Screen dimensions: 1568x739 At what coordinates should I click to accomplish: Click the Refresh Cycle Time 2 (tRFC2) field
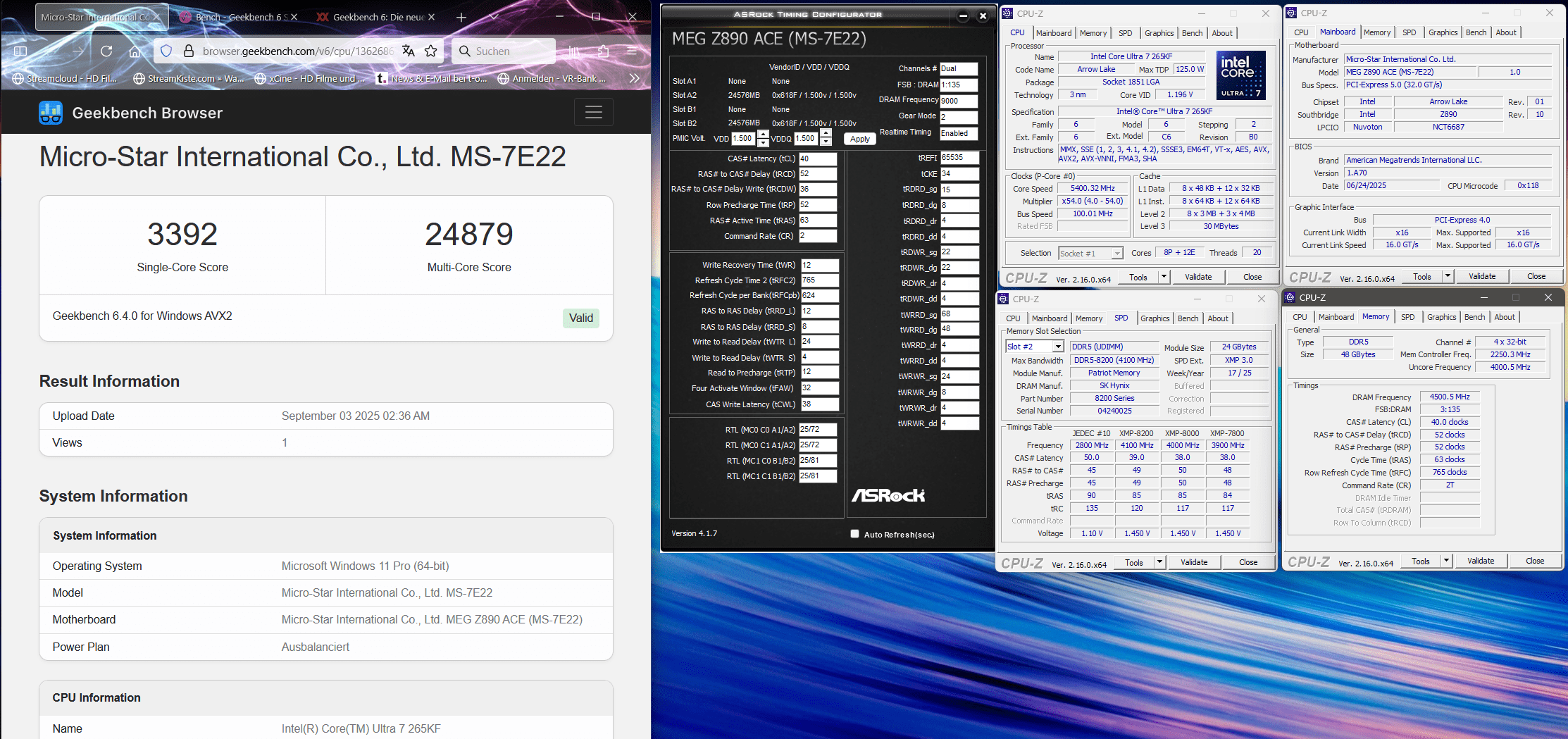click(x=819, y=280)
